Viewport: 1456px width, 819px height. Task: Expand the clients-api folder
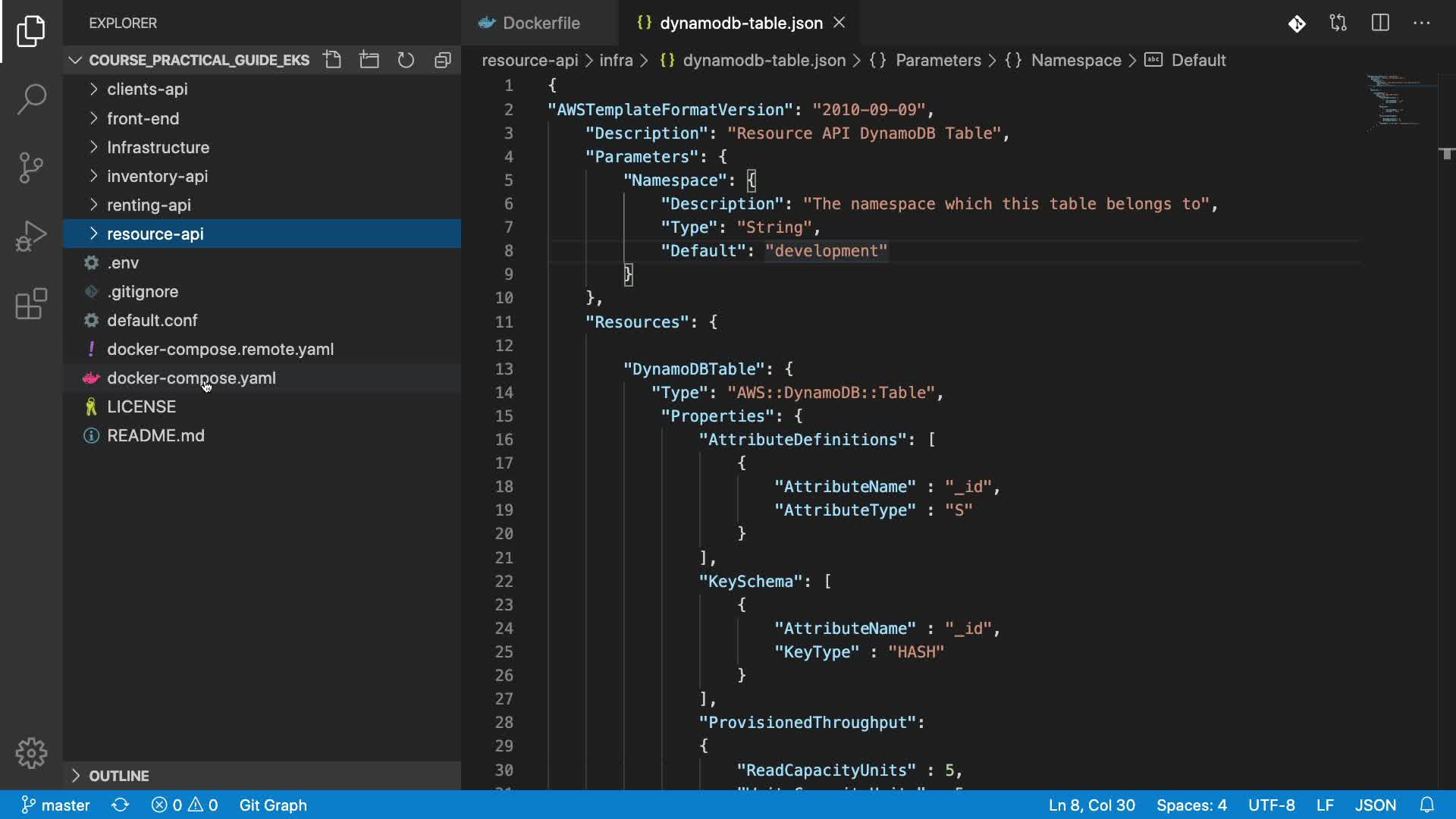147,89
